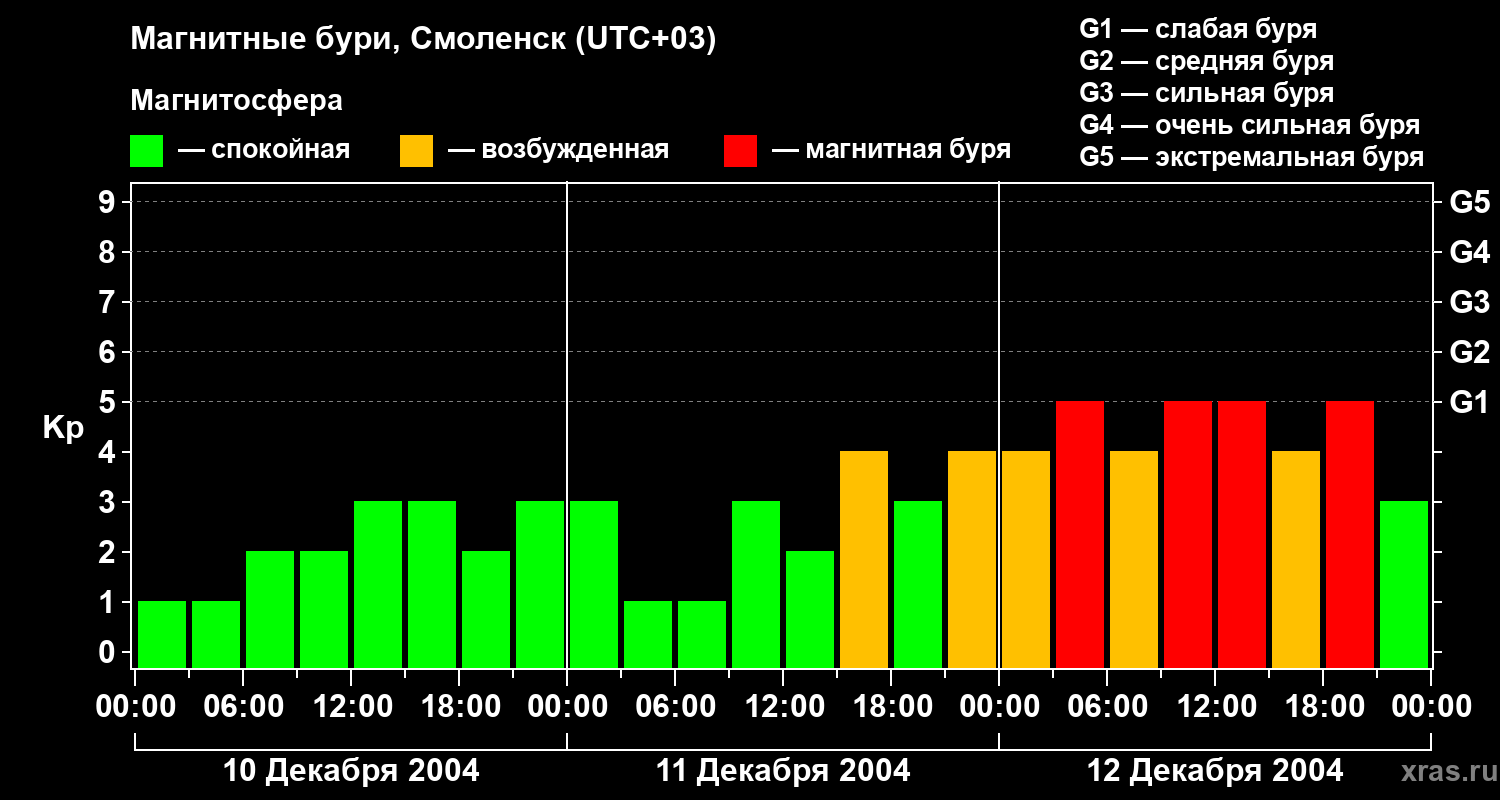This screenshot has width=1500, height=800.
Task: Click the 12:00 tick label for 10 December
Action: [x=351, y=707]
